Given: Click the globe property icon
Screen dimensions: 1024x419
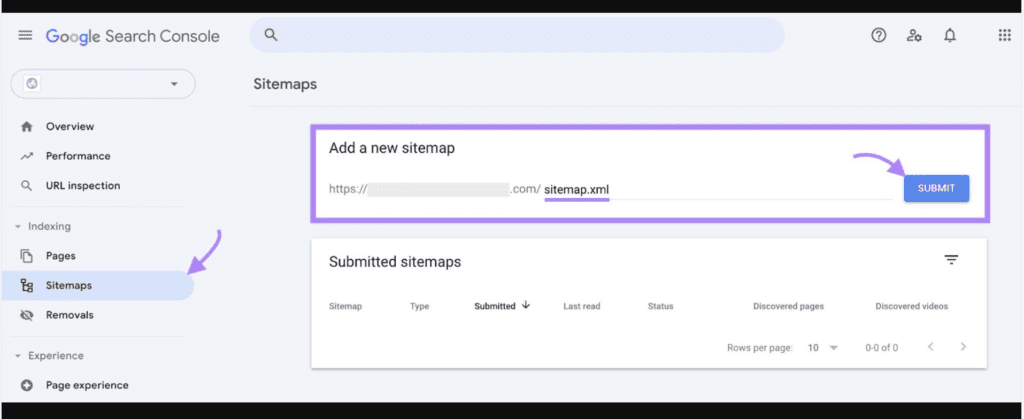Looking at the screenshot, I should tap(31, 84).
